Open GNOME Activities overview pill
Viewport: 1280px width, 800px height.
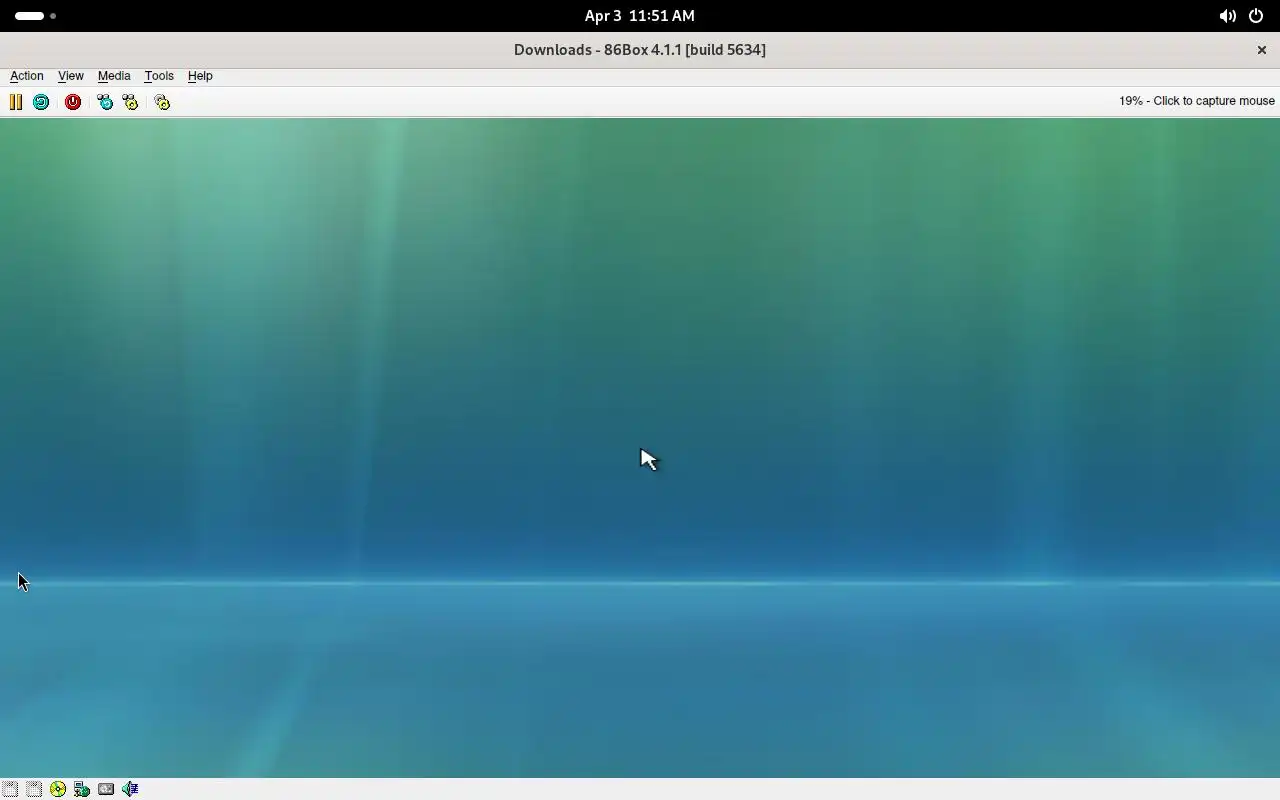pyautogui.click(x=36, y=16)
